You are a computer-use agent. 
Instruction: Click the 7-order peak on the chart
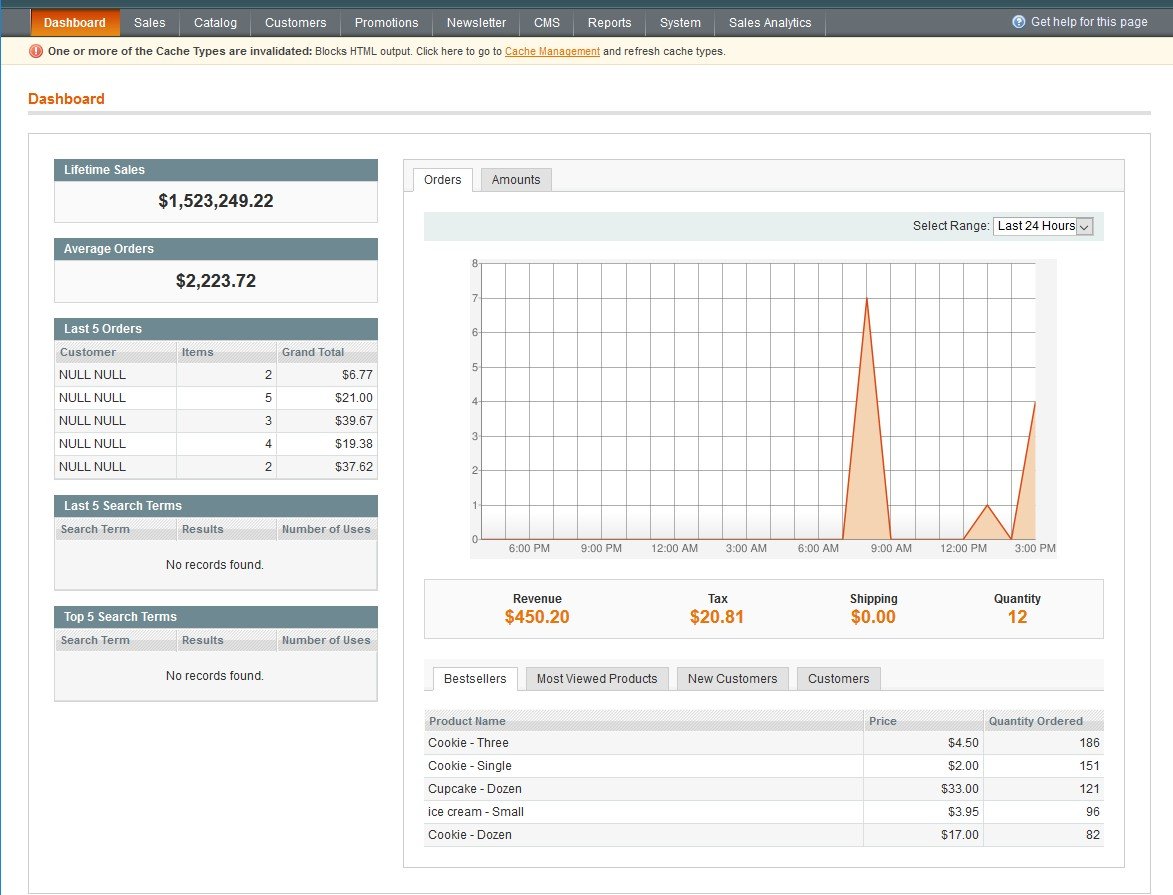[866, 299]
